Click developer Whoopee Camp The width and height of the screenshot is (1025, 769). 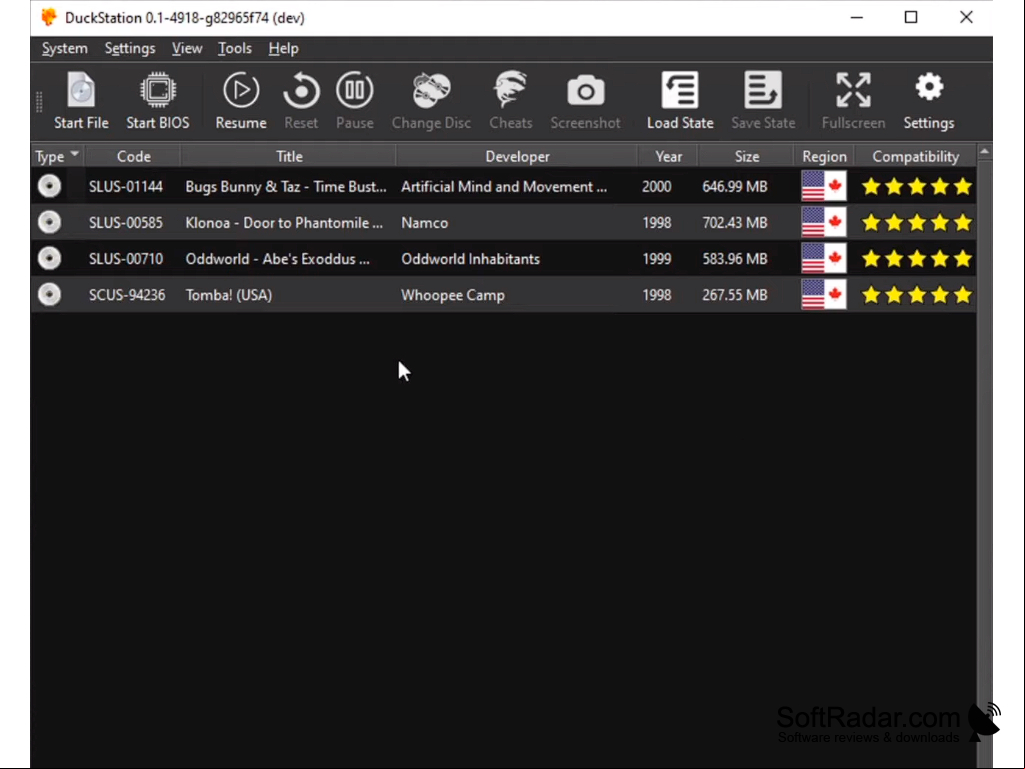[x=452, y=295]
